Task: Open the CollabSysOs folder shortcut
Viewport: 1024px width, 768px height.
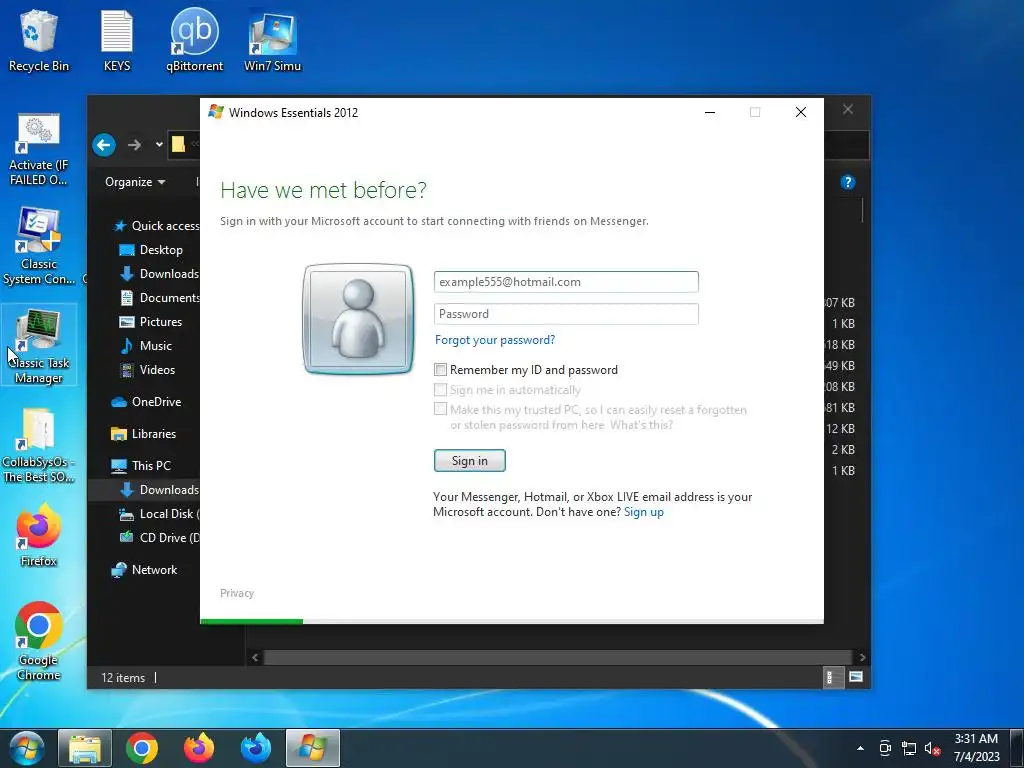Action: coord(38,445)
